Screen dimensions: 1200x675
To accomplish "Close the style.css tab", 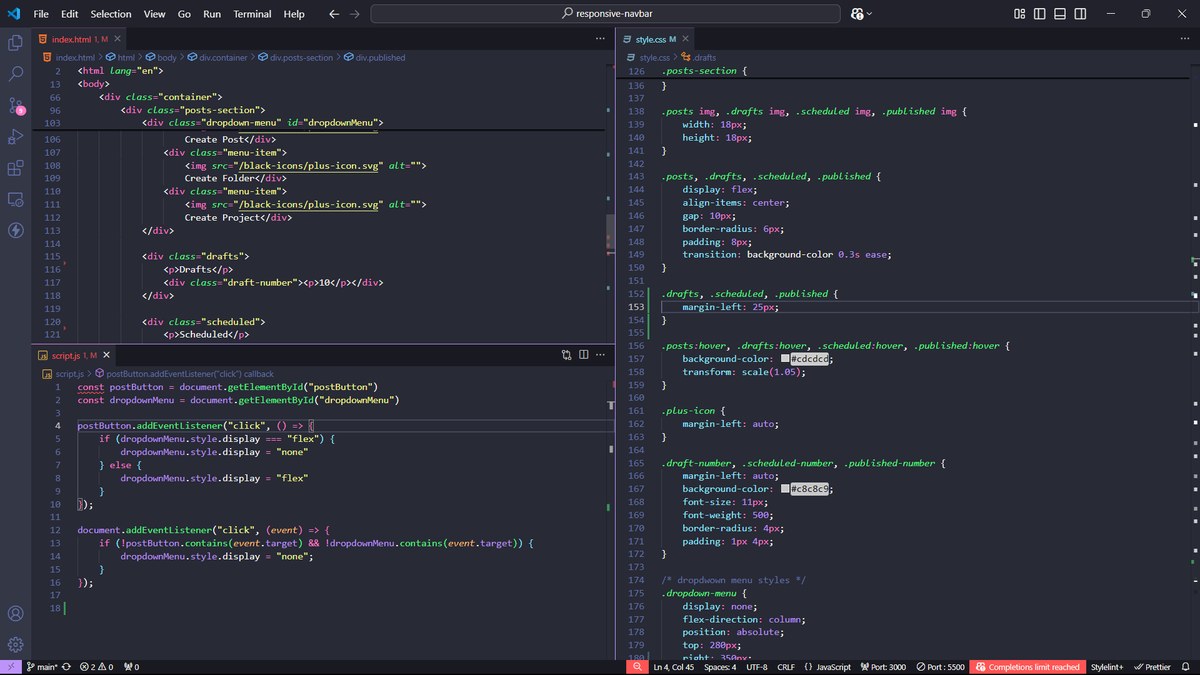I will [x=685, y=39].
